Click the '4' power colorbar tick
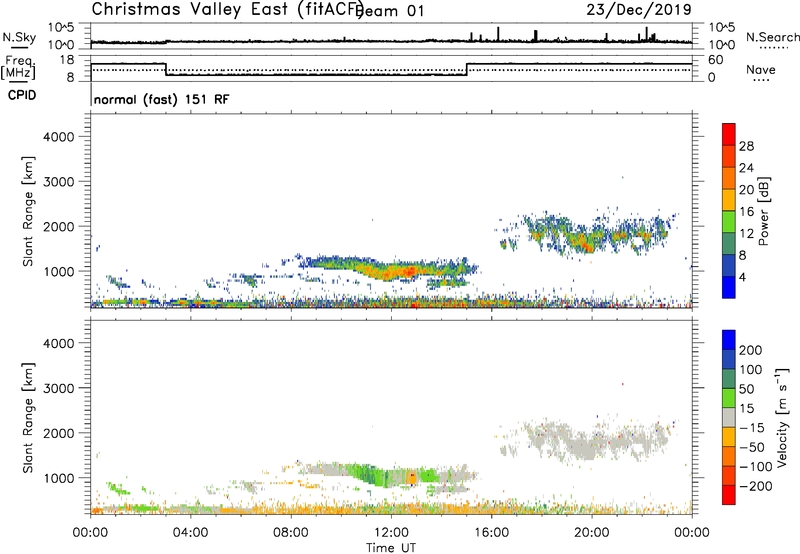Screen dimensions: 800x554 click(x=742, y=277)
